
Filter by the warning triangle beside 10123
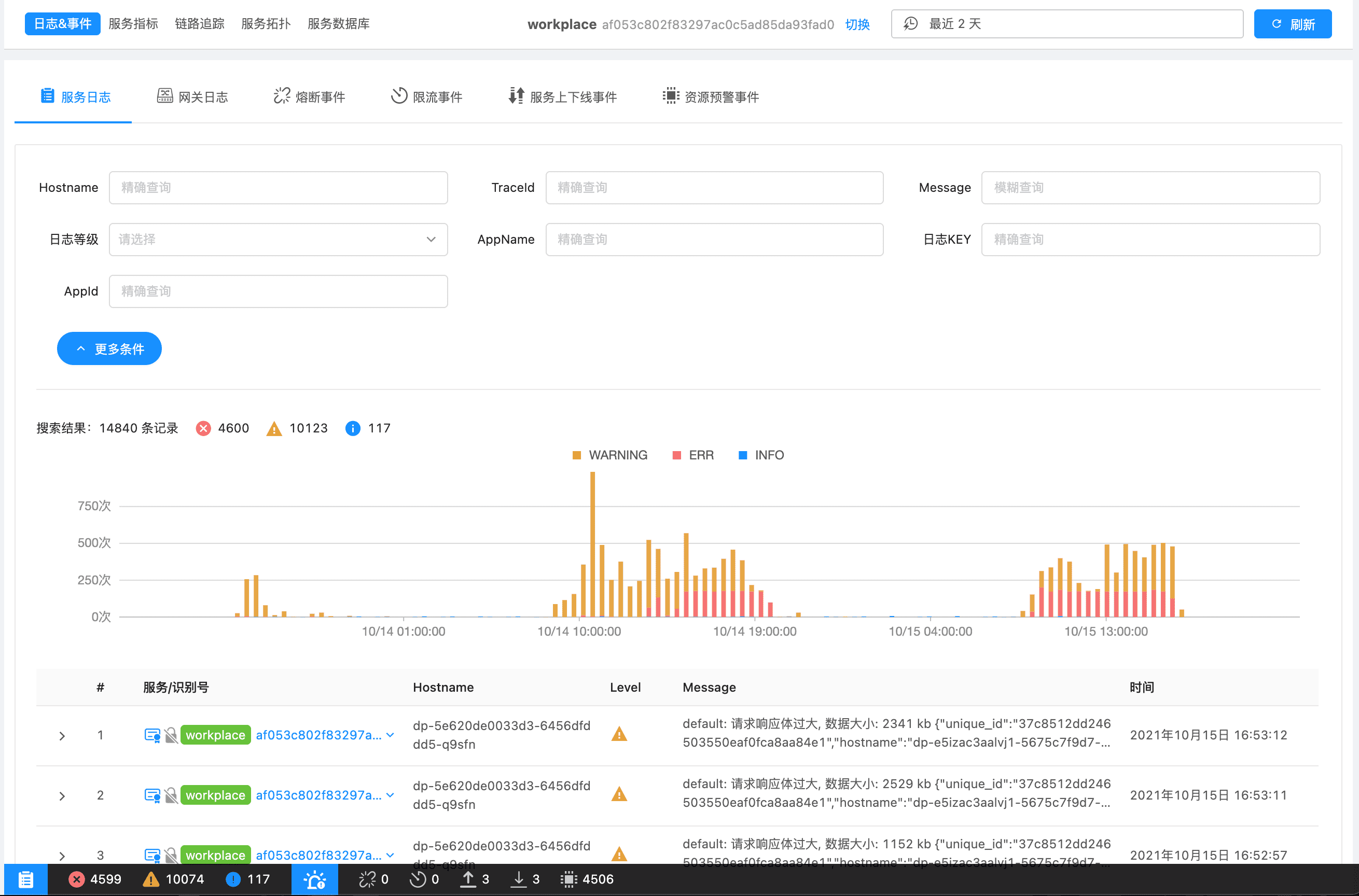pyautogui.click(x=274, y=428)
